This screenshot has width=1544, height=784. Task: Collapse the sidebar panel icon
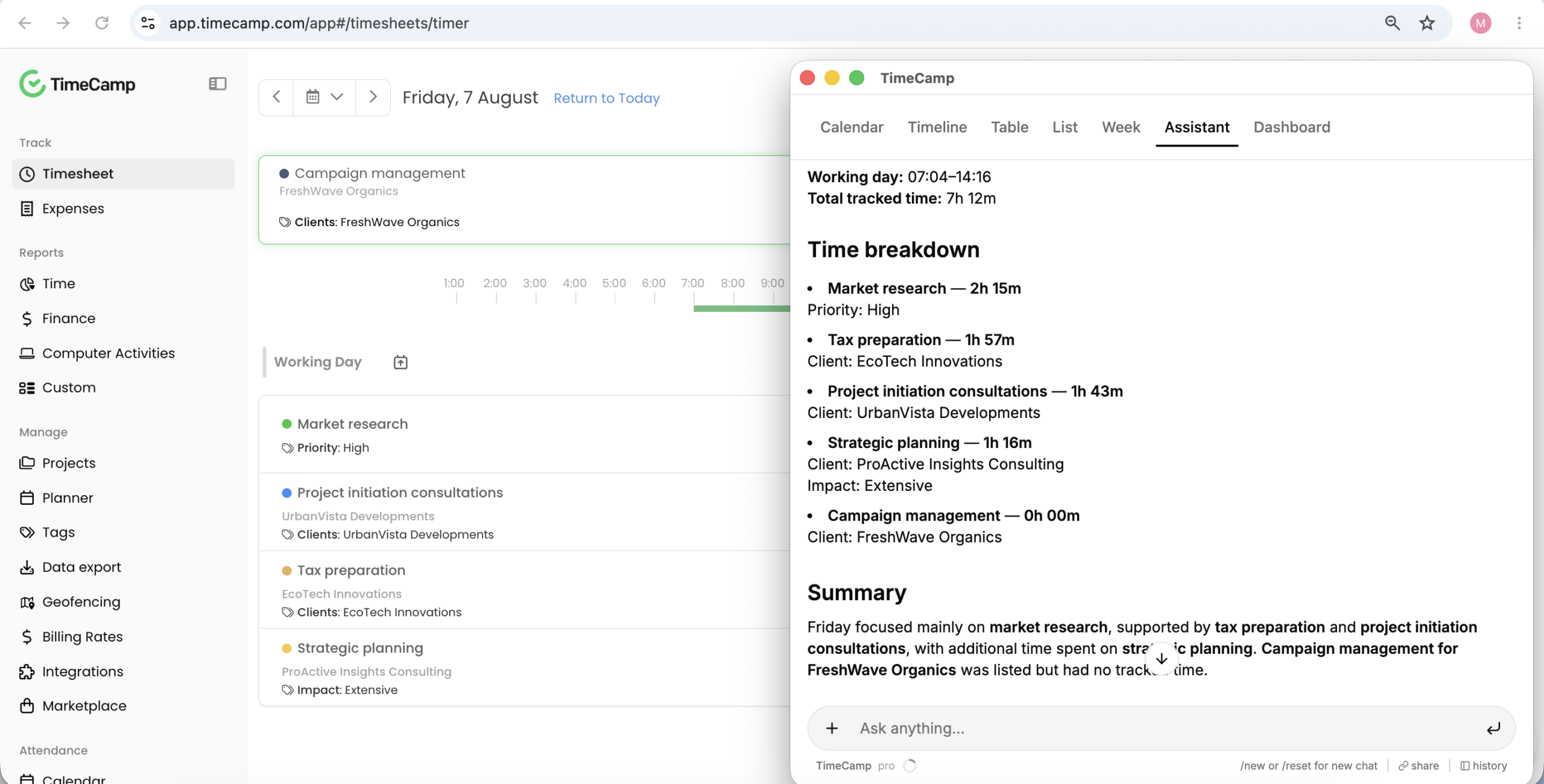pyautogui.click(x=217, y=84)
